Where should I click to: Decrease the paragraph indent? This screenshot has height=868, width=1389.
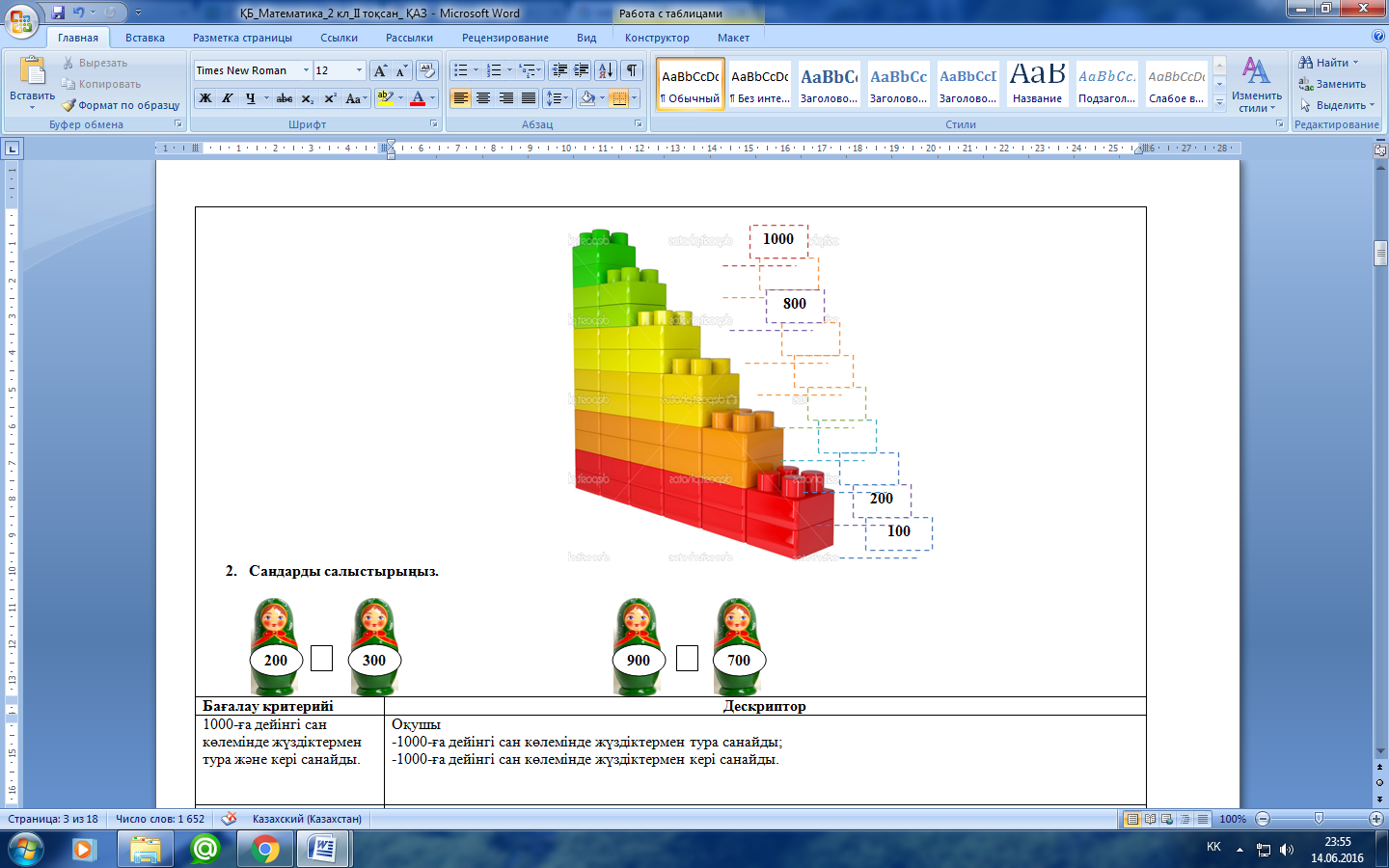[x=559, y=70]
